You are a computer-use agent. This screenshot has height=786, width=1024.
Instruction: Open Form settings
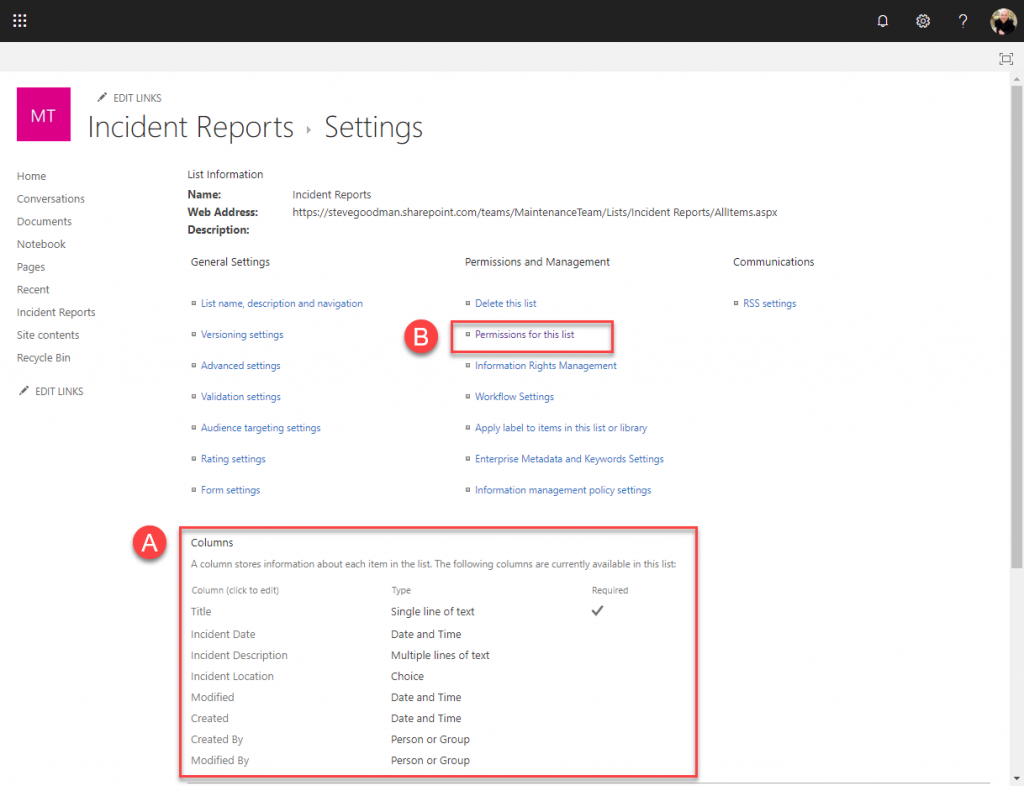[231, 490]
